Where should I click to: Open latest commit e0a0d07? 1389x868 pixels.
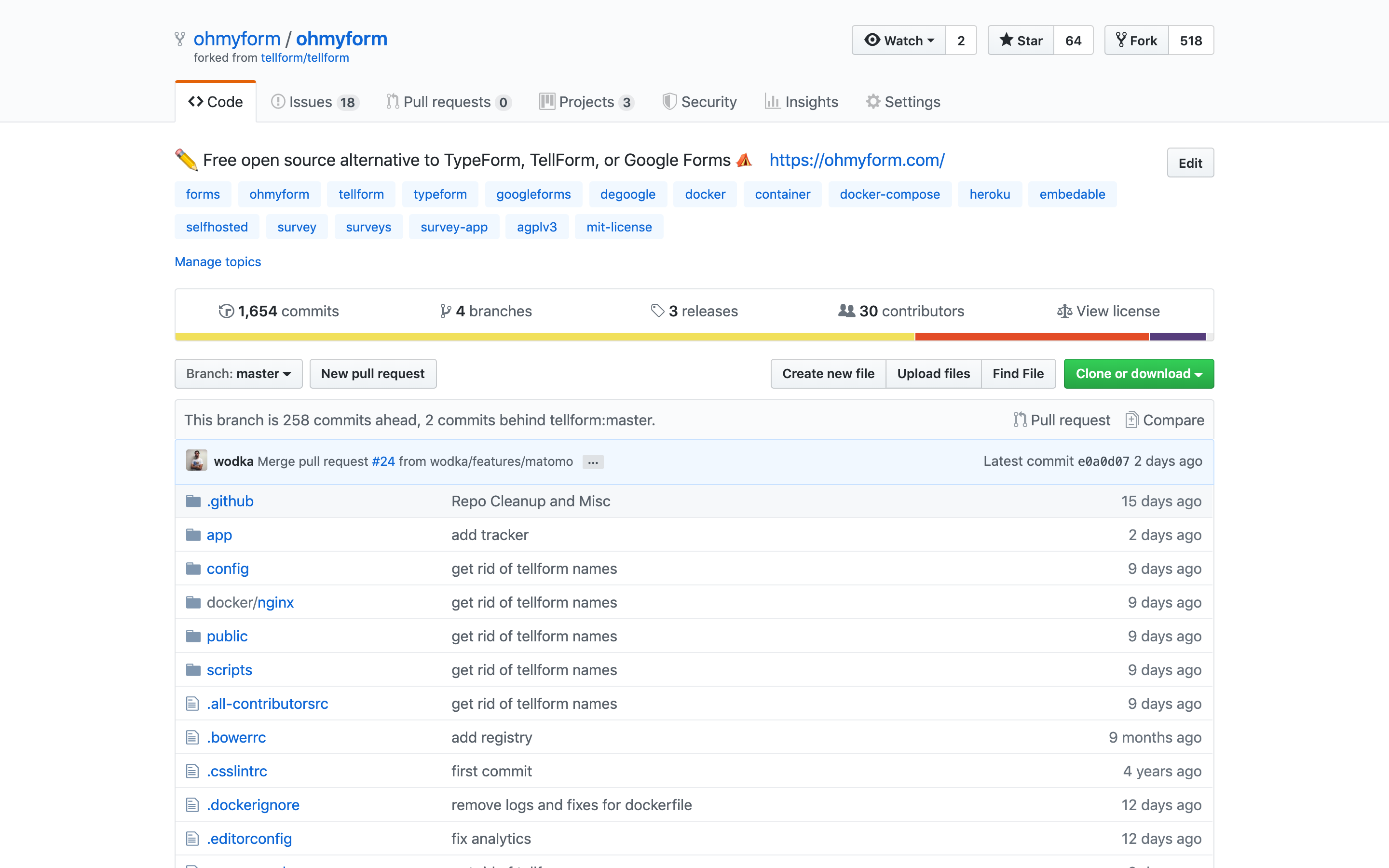[x=1103, y=461]
